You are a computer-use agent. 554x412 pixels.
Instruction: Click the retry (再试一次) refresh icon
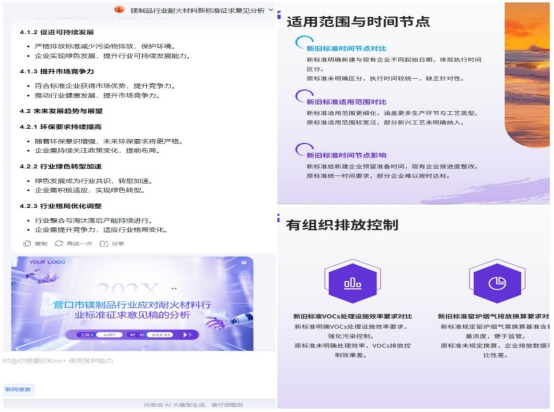coord(59,243)
